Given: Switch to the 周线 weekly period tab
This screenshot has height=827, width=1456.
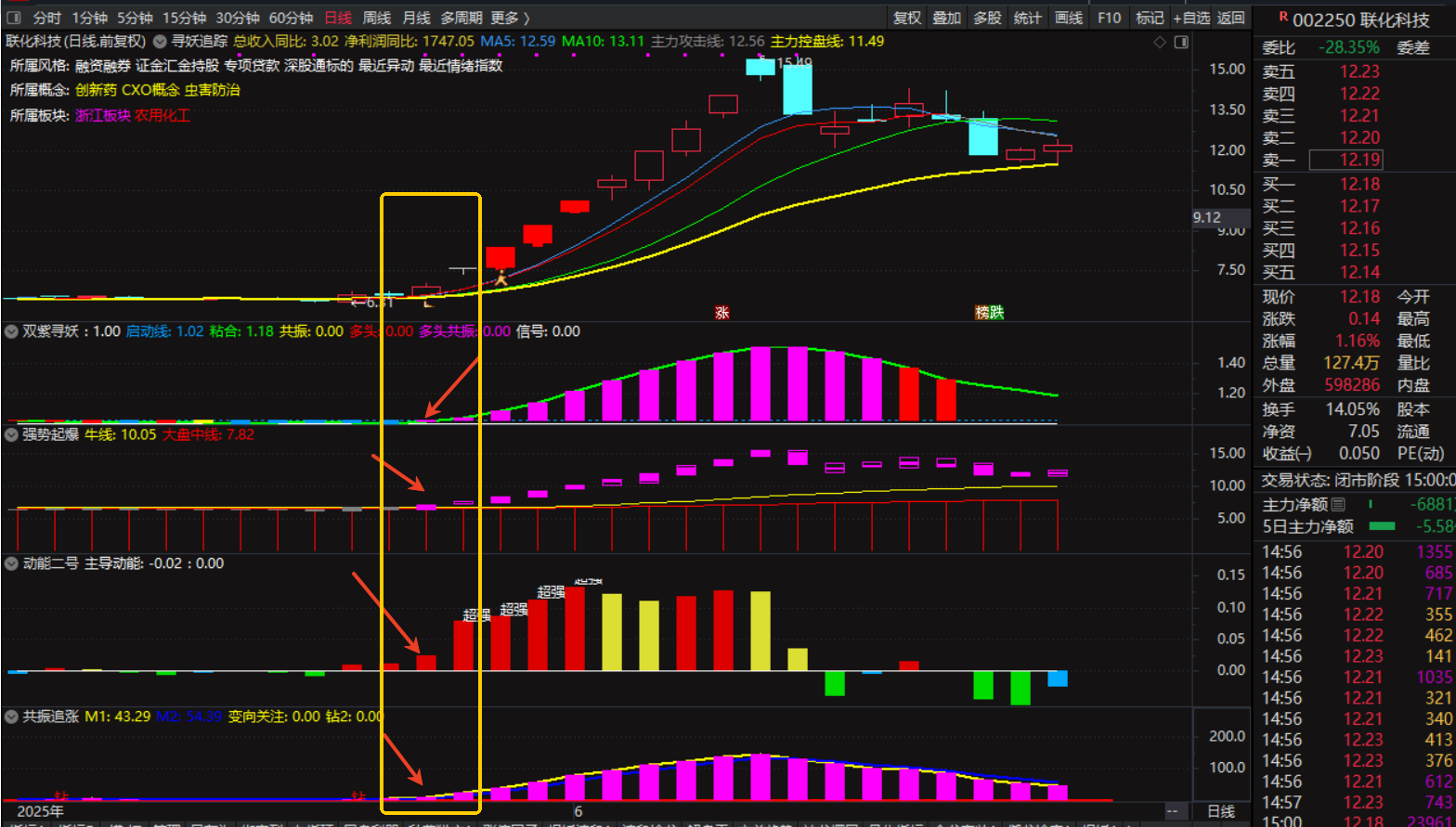Looking at the screenshot, I should pos(377,18).
